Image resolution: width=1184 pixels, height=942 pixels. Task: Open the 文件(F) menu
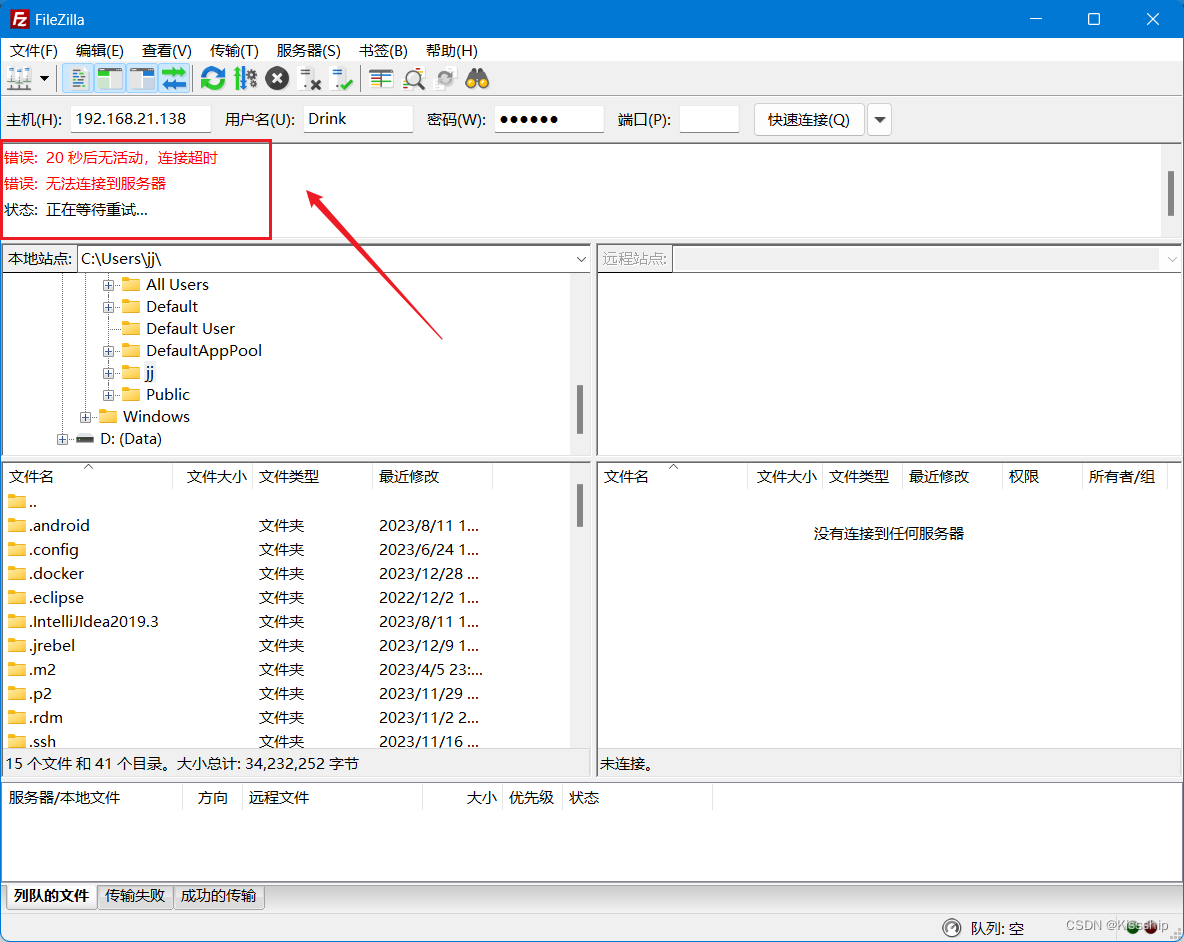pyautogui.click(x=33, y=51)
